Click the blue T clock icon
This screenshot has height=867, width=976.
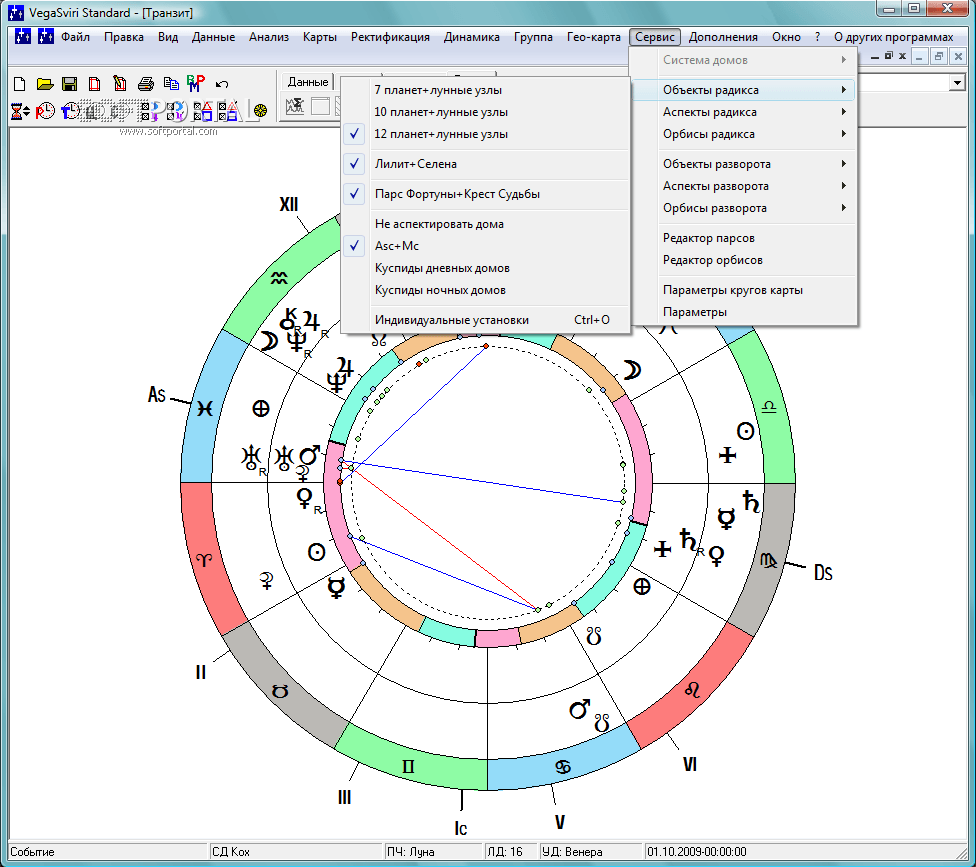[x=70, y=111]
